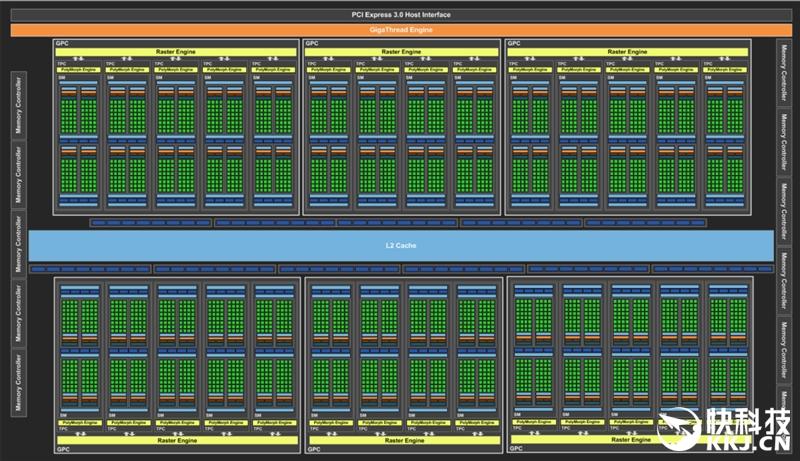Select the bottommost Memory Controller on the left edge
800x461 pixels.
point(19,382)
